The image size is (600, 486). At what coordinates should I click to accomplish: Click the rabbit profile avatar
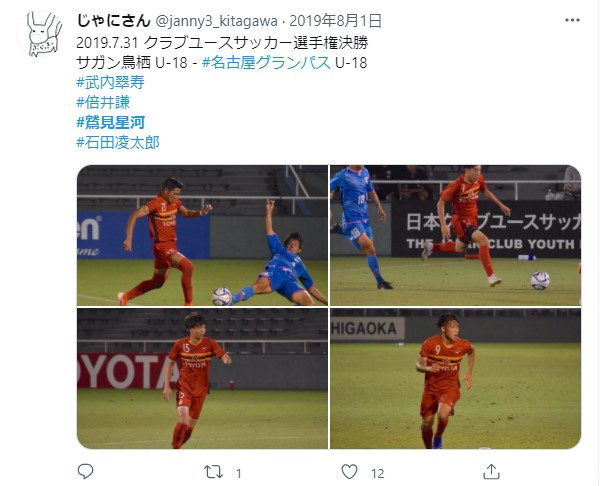(41, 34)
